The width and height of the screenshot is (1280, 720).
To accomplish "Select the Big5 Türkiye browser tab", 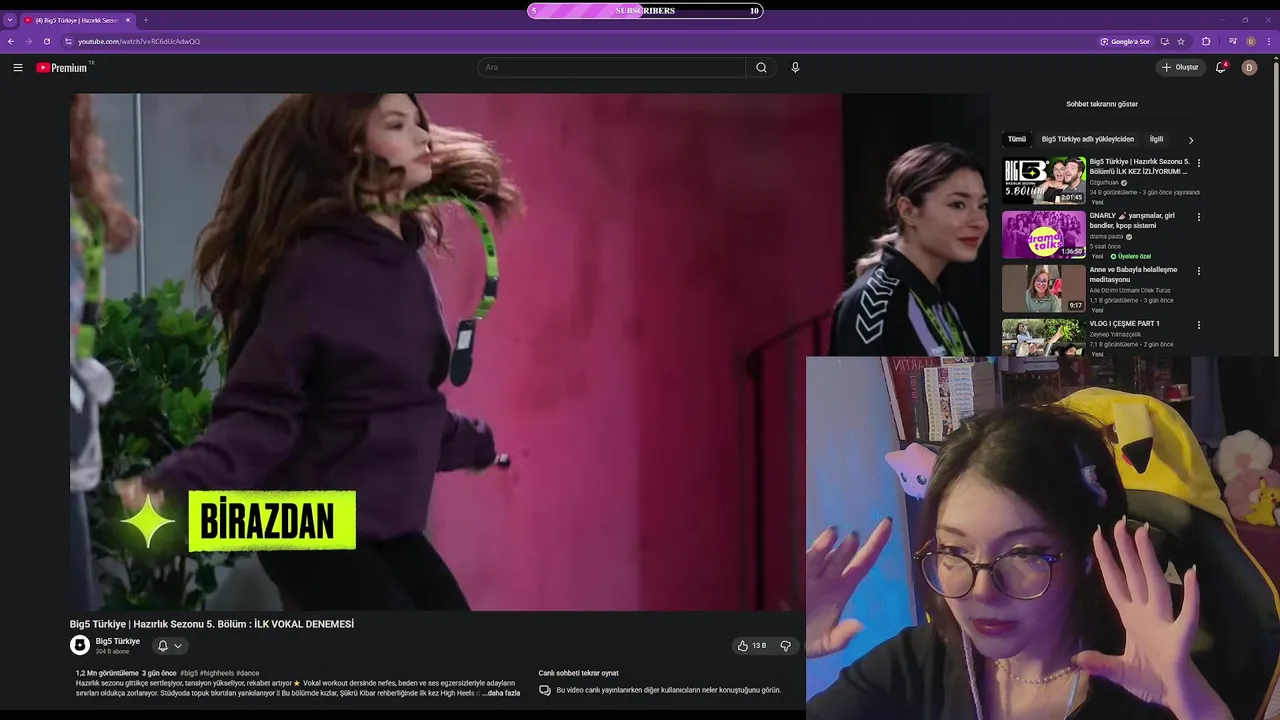I will 76,20.
